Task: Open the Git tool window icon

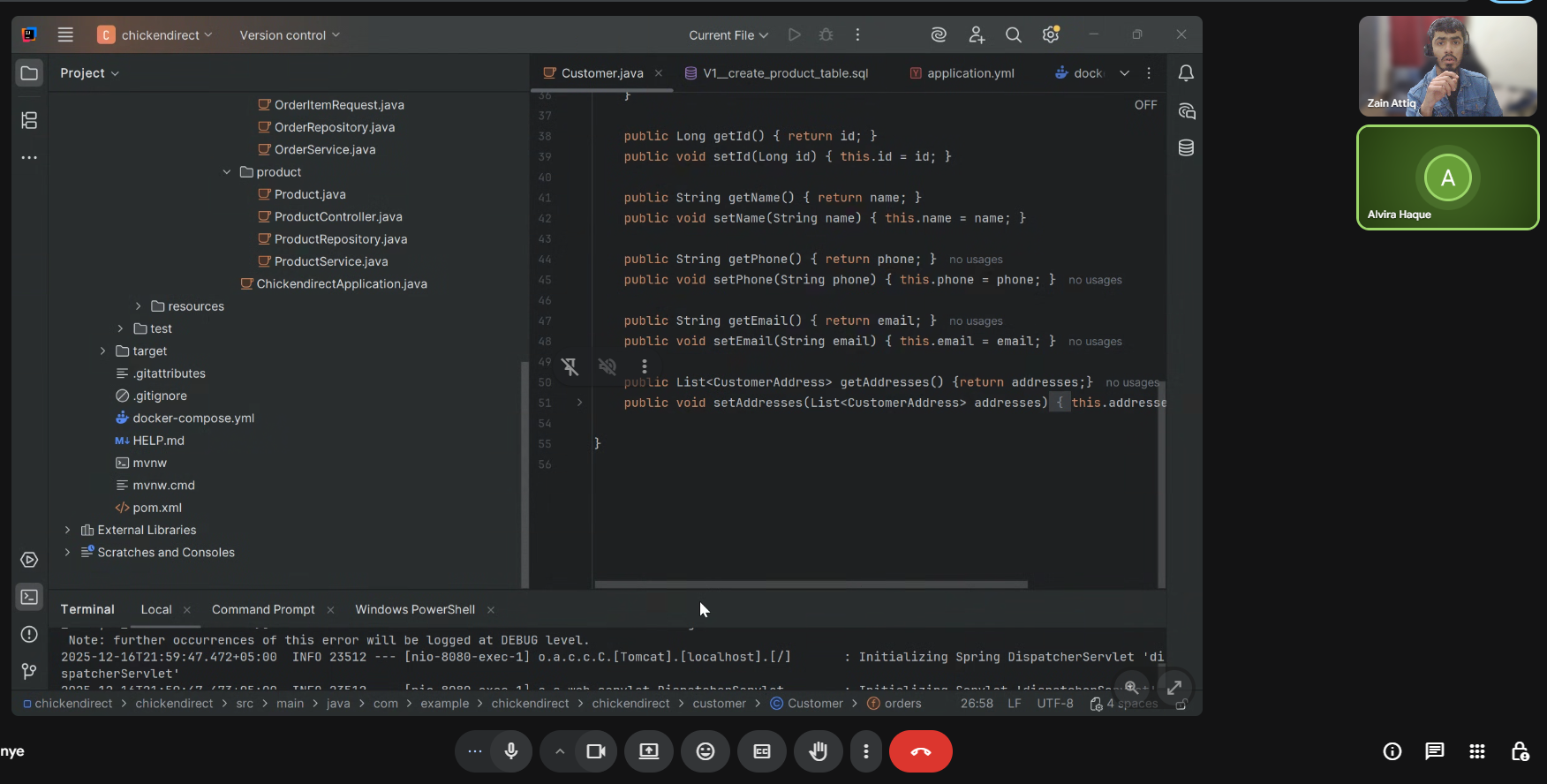Action: click(x=29, y=672)
